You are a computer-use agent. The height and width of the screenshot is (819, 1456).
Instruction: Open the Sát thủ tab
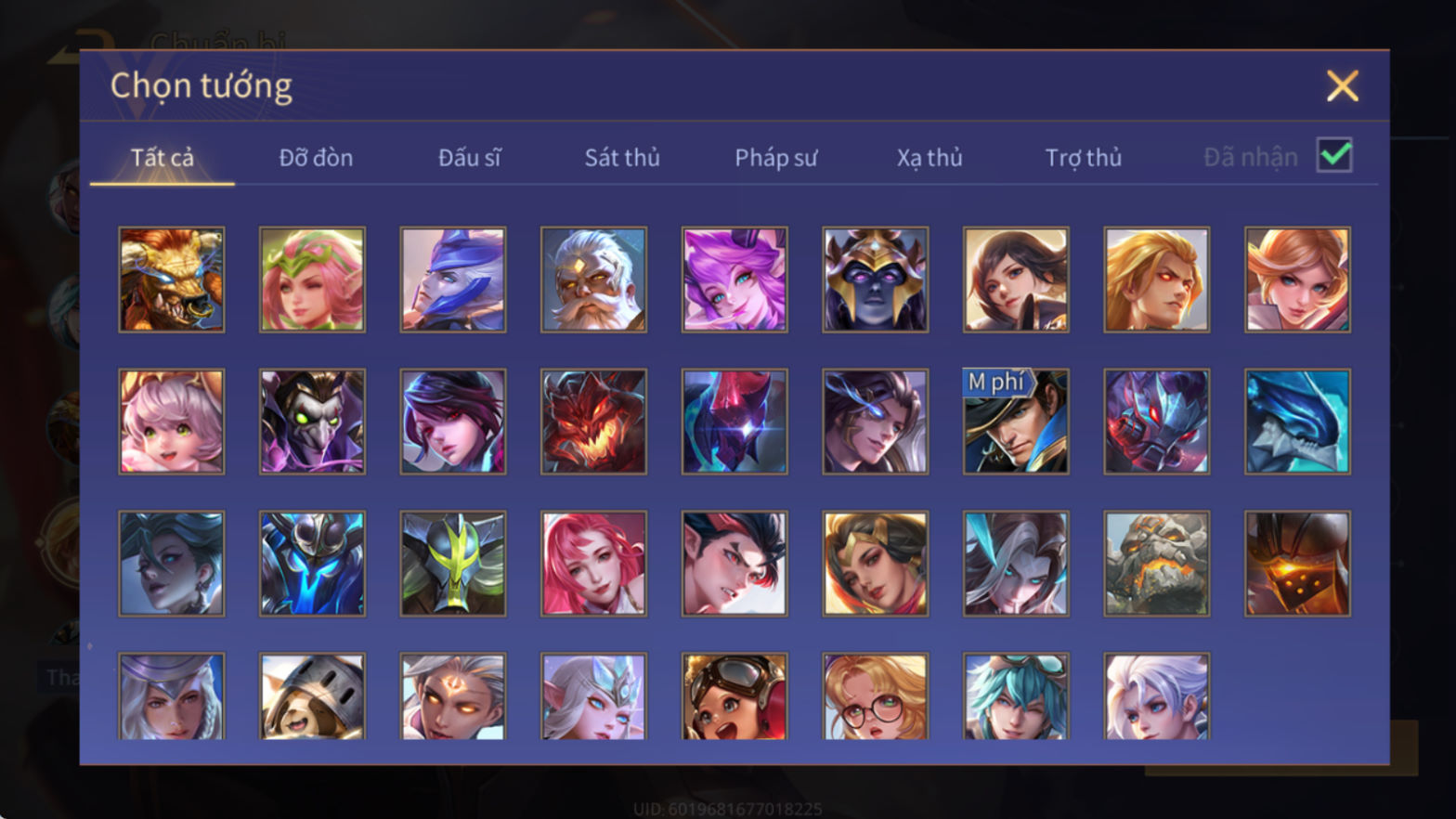[x=622, y=158]
